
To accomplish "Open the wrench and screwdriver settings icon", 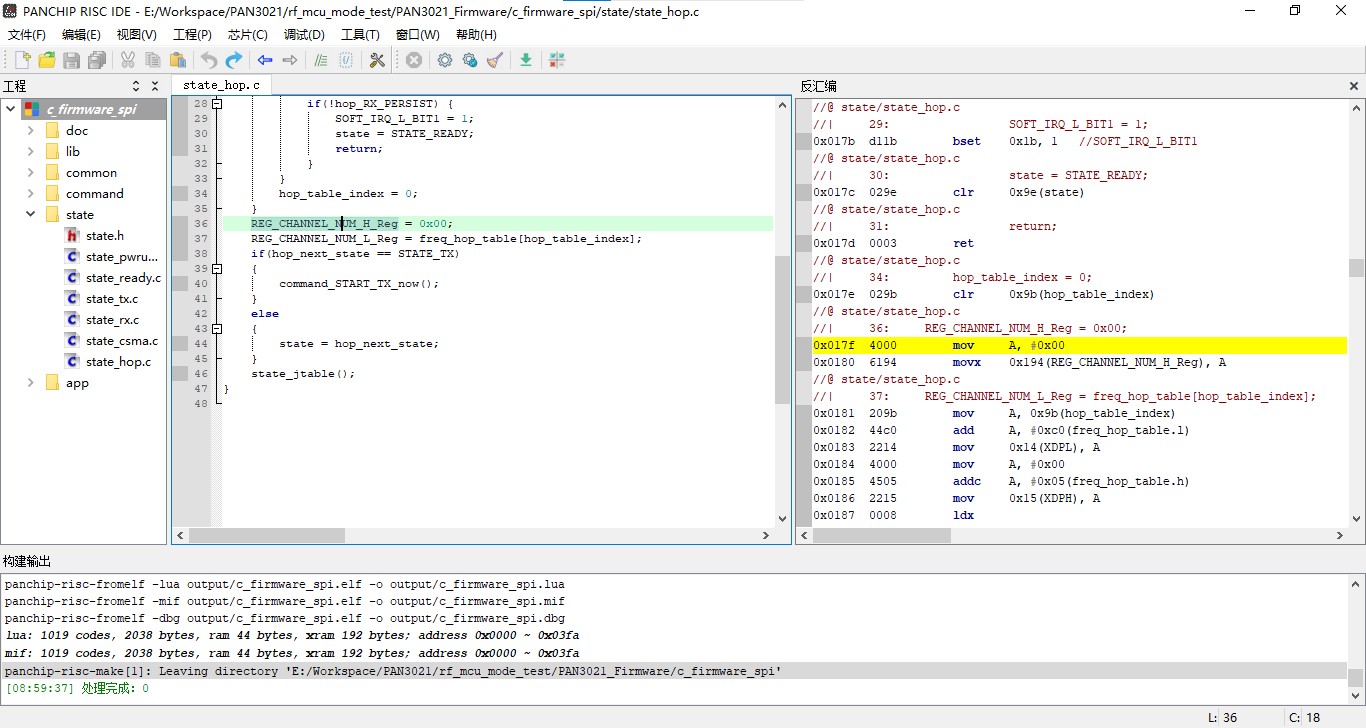I will [377, 60].
